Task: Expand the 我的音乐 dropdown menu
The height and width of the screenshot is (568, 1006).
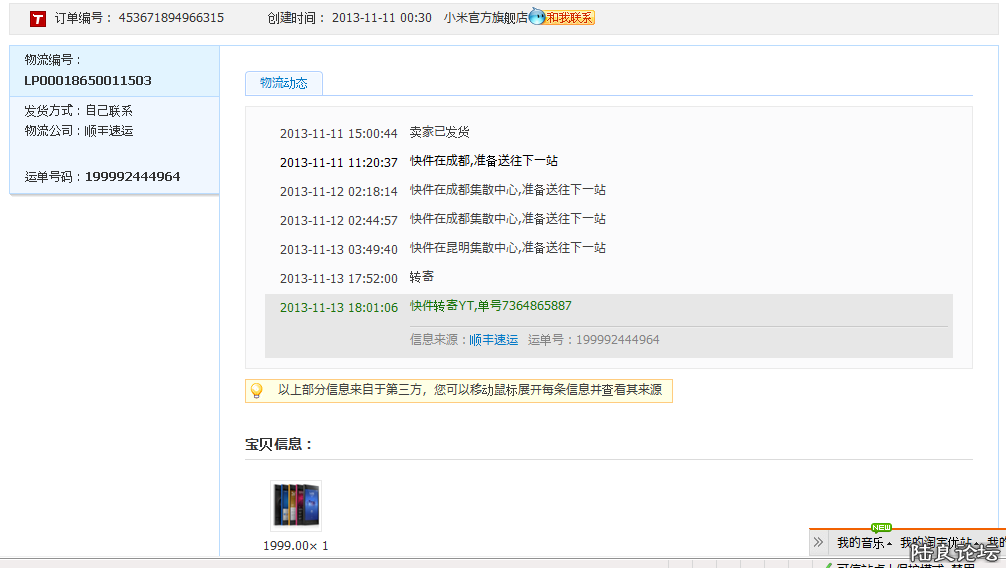Action: (863, 543)
